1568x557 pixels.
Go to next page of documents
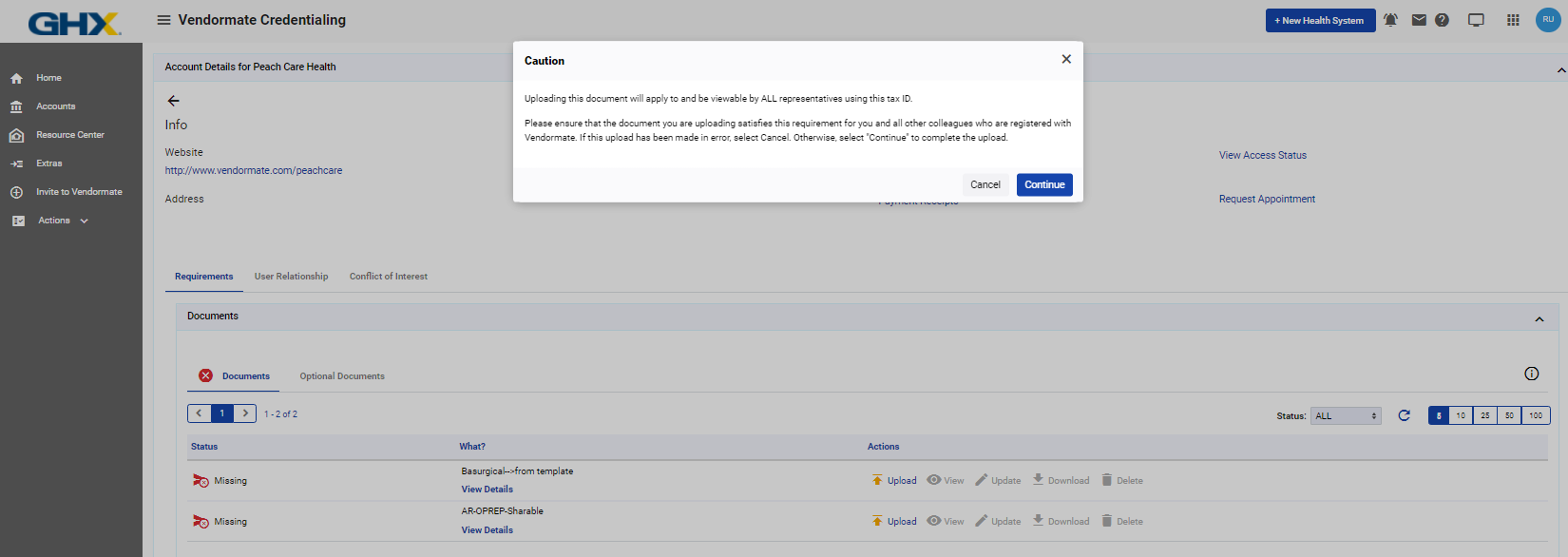[x=245, y=413]
